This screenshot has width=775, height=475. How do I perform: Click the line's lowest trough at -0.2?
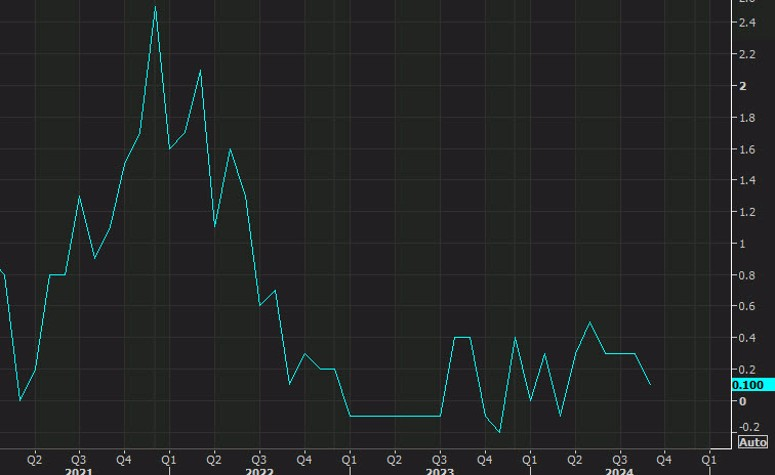click(x=500, y=432)
